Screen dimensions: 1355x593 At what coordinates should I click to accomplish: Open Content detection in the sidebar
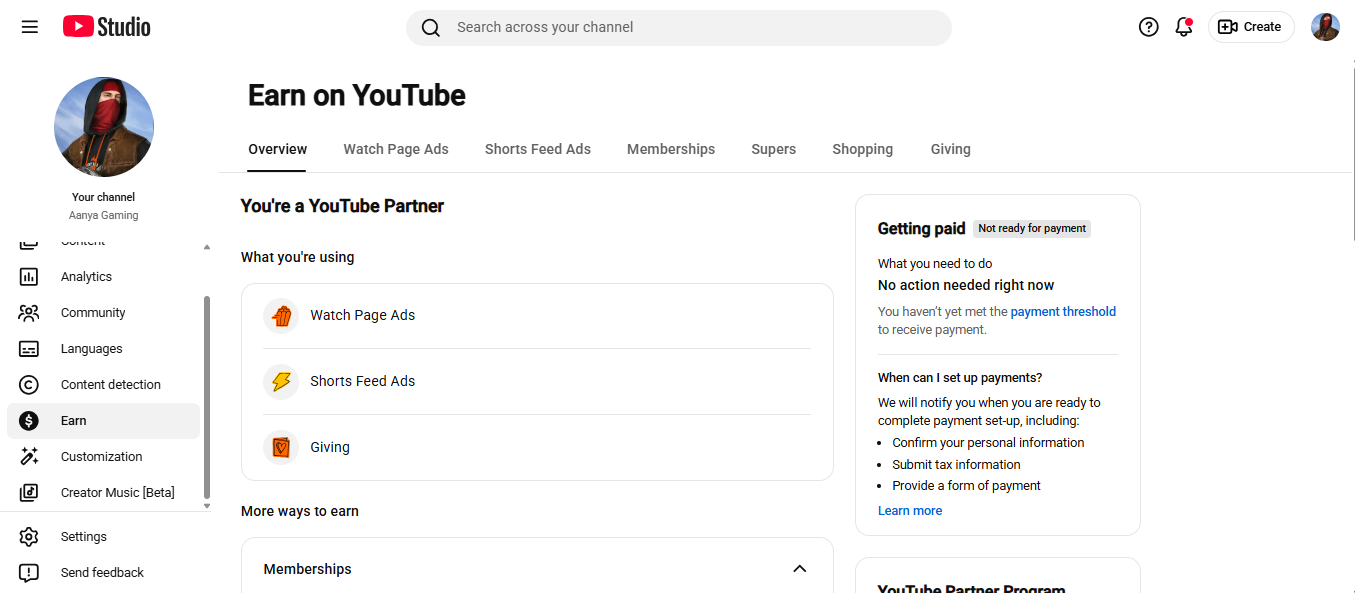[104, 385]
